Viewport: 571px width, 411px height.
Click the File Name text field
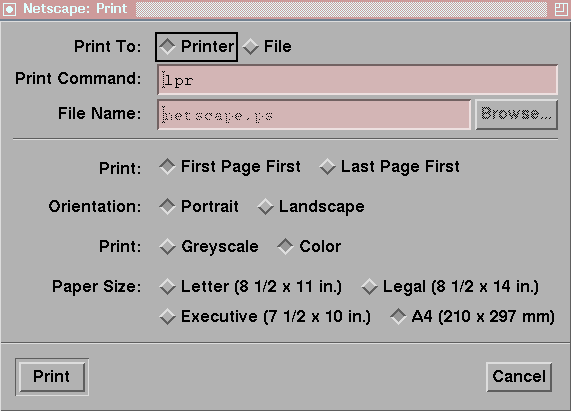[x=314, y=115]
